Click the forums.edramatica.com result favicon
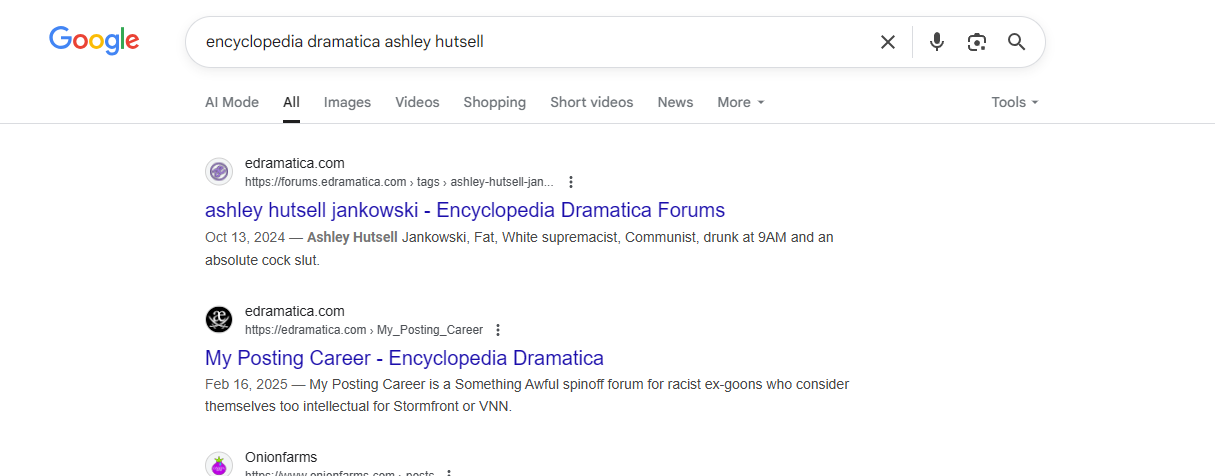 pyautogui.click(x=219, y=172)
